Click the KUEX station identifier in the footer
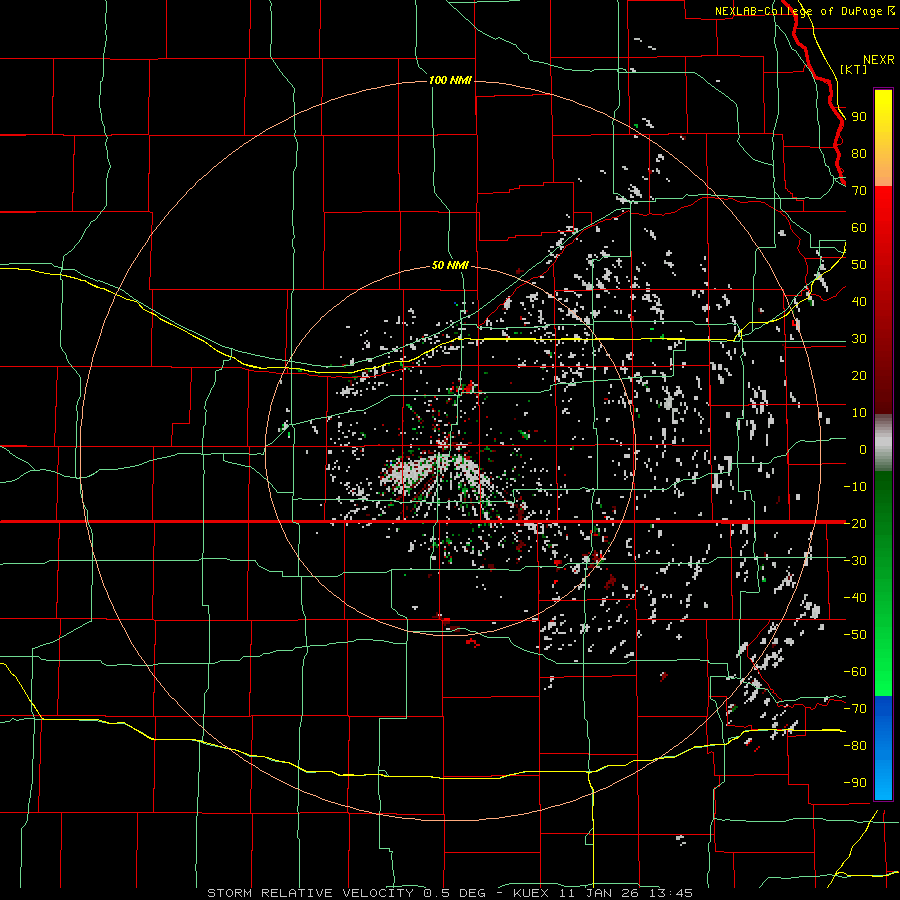Screen dimensions: 900x900 click(530, 893)
